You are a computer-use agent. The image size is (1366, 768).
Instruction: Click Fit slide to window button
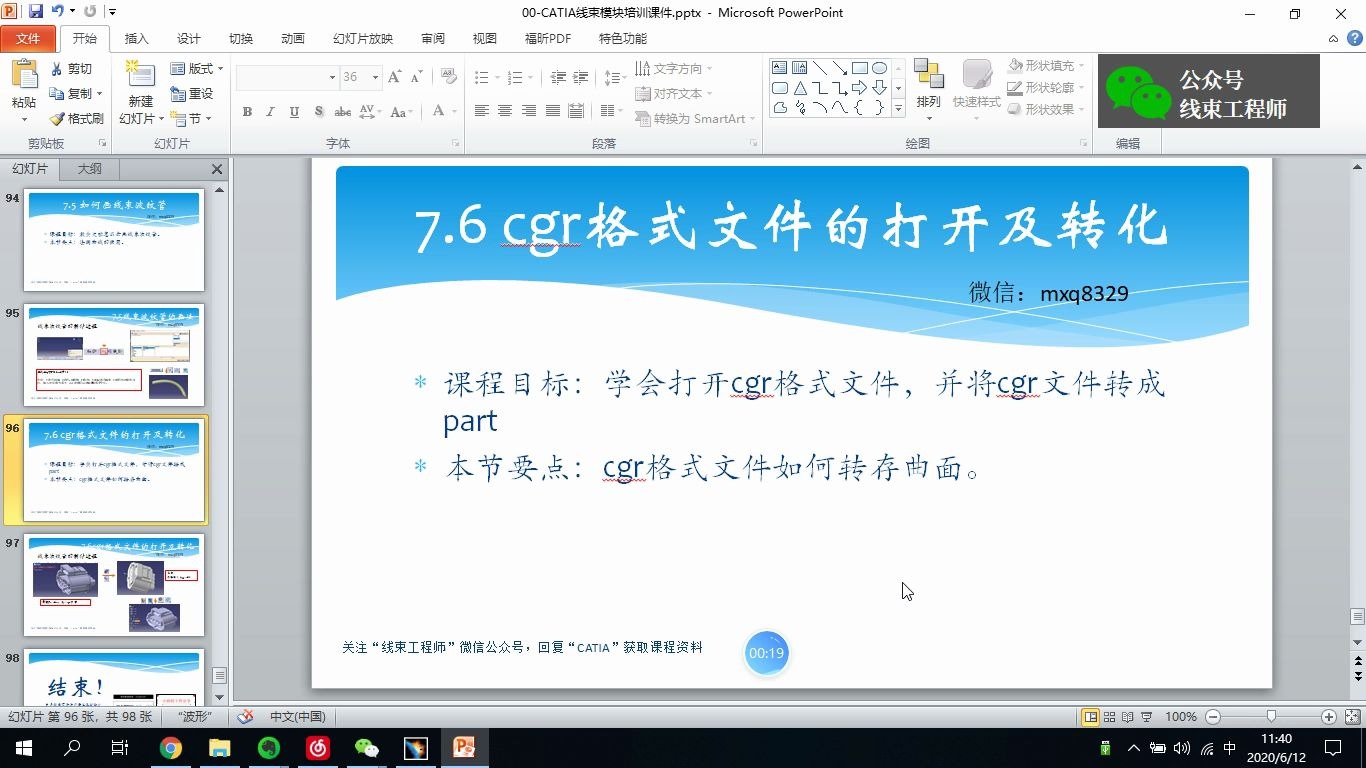point(1351,717)
